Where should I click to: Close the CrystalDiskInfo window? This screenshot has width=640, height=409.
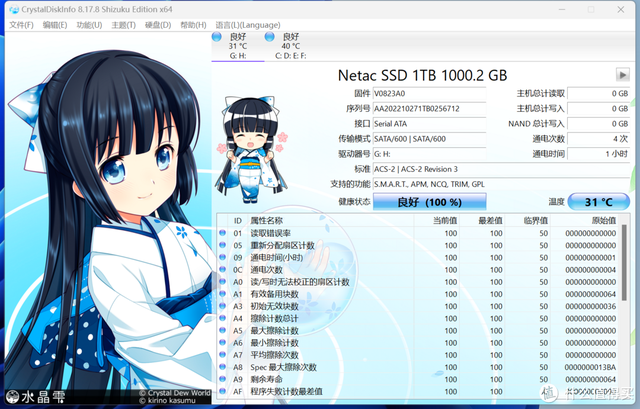coord(621,9)
